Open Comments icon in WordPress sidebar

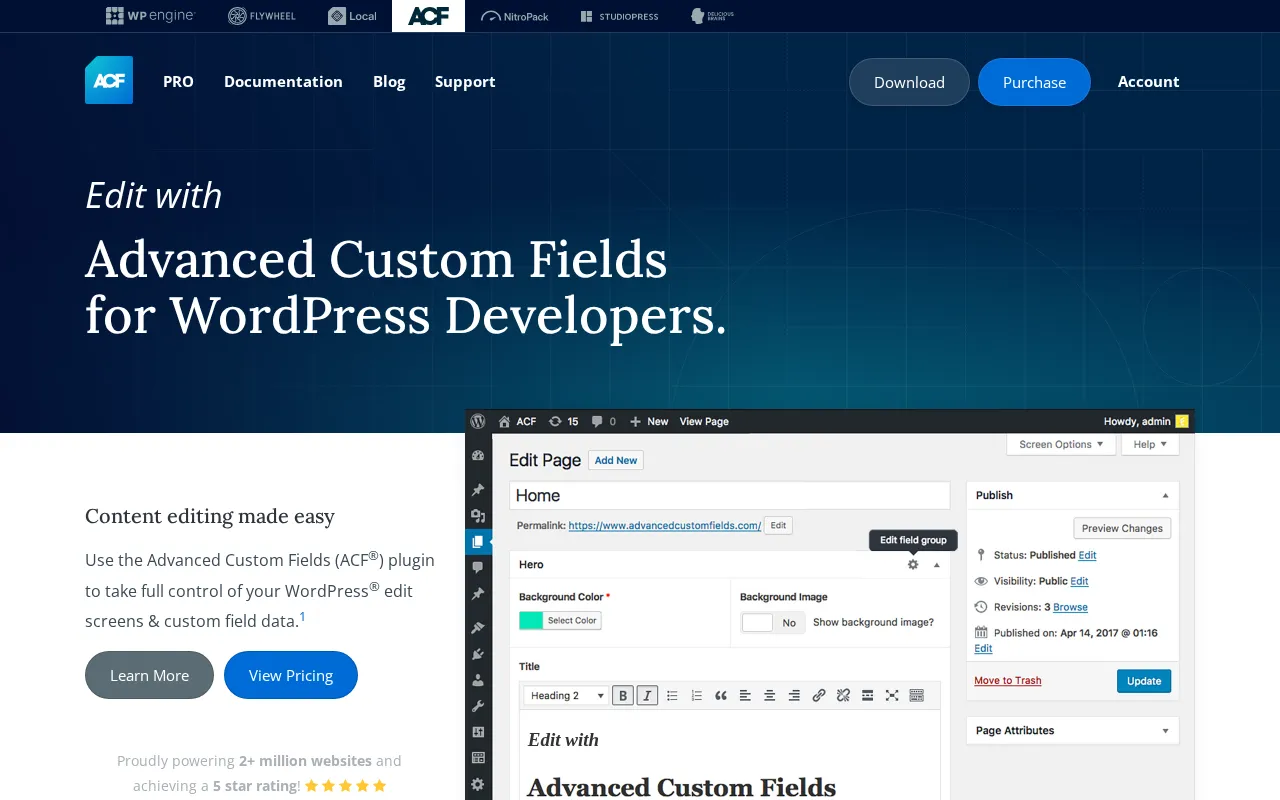(478, 567)
